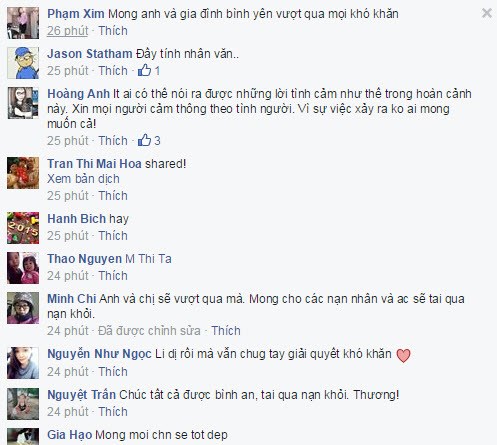Screen dimensions: 497x445
Task: Like Hanh Bich's comment via Thích
Action: click(x=113, y=236)
